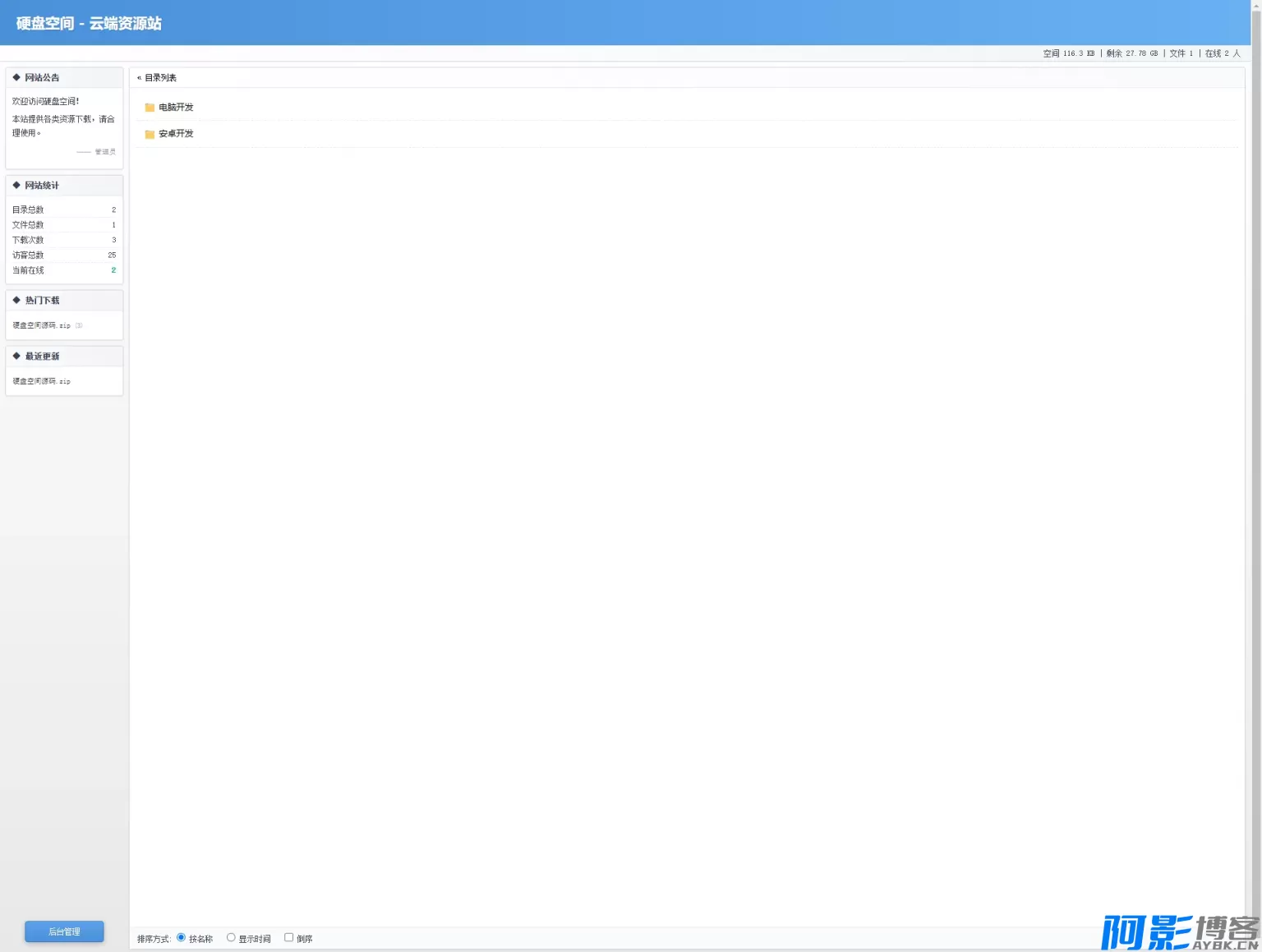Click the 当前在线 statistics row
The height and width of the screenshot is (952, 1262).
pos(63,270)
